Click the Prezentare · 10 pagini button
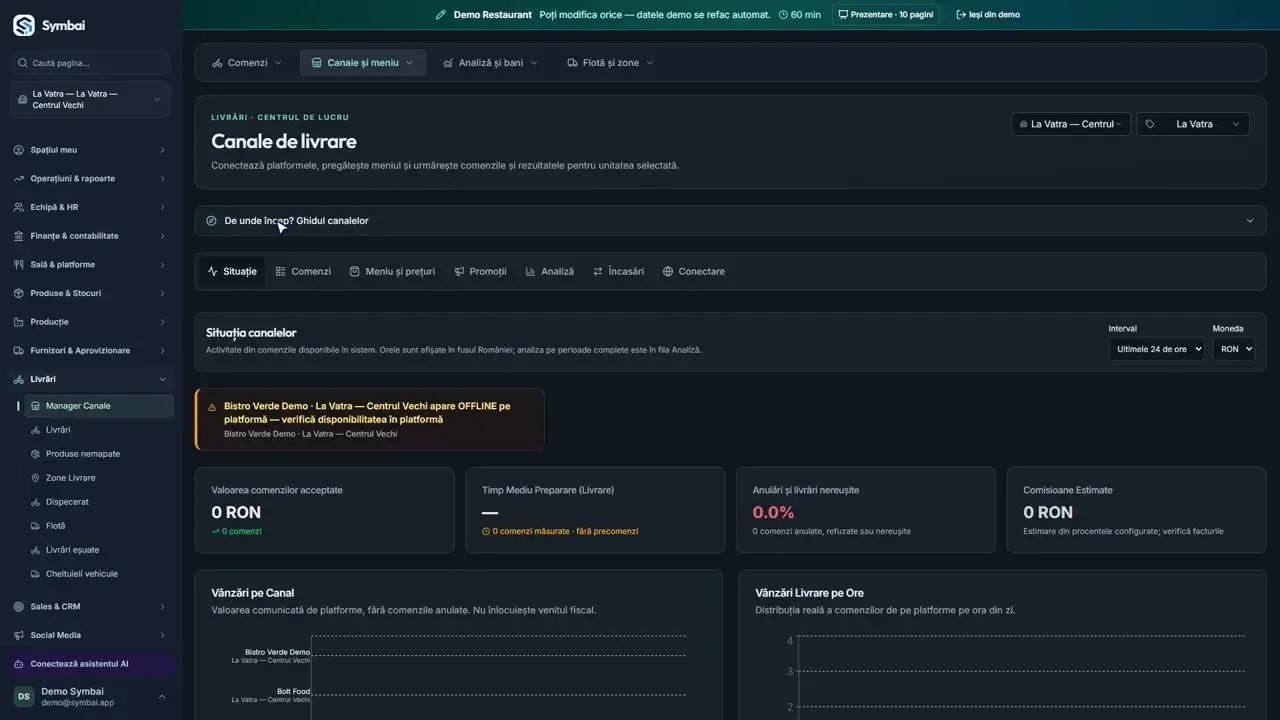Screen dimensions: 1280x720 [885, 15]
